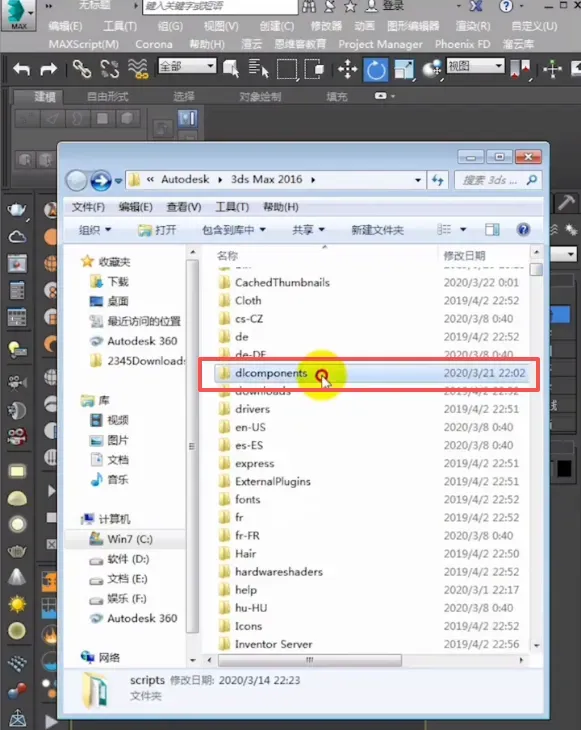This screenshot has width=581, height=730.
Task: Open the 包含到库中 dropdown
Action: point(234,230)
